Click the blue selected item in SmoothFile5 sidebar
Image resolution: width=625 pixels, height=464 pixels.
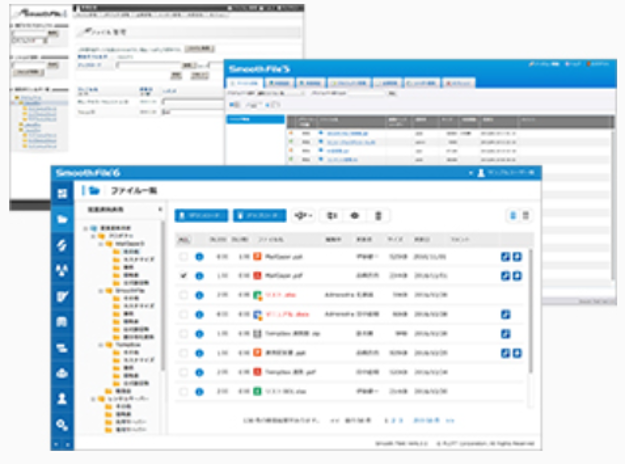coord(256,119)
